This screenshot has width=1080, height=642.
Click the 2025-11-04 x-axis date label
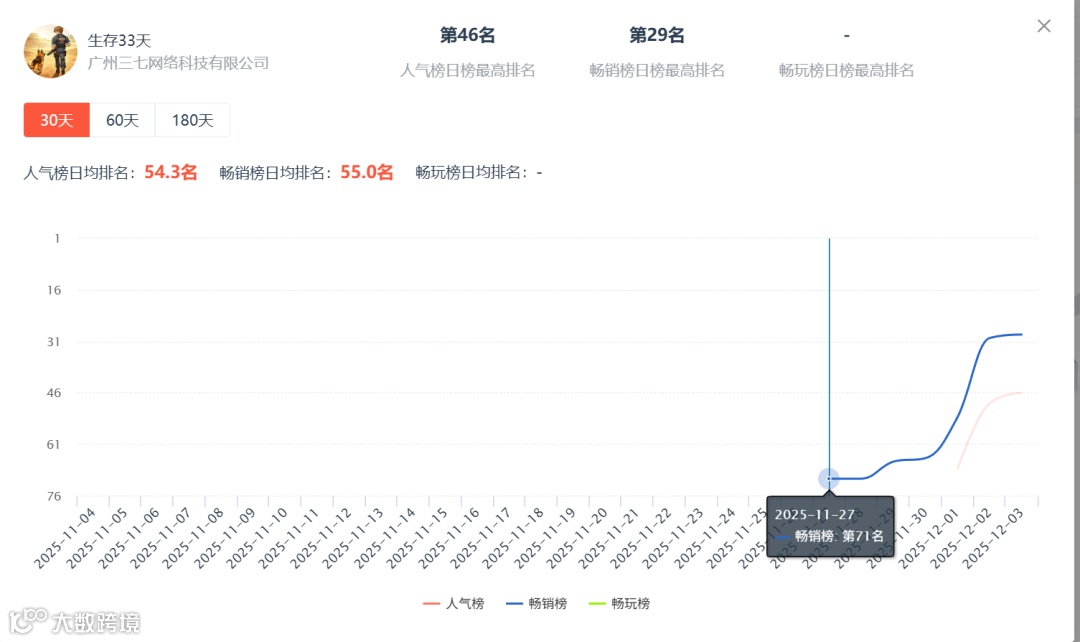click(65, 538)
